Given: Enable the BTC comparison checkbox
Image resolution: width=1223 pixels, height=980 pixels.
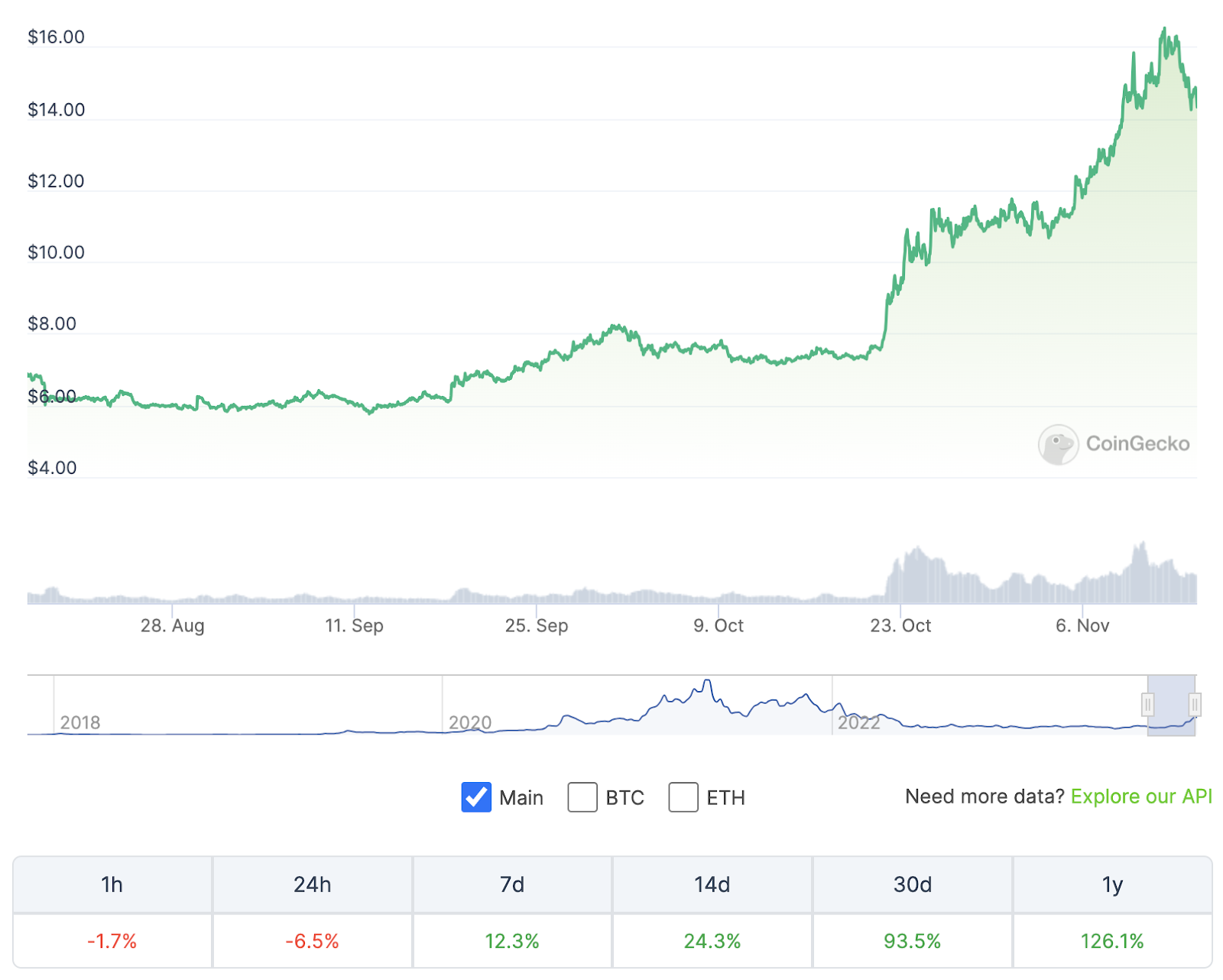Looking at the screenshot, I should 582,797.
